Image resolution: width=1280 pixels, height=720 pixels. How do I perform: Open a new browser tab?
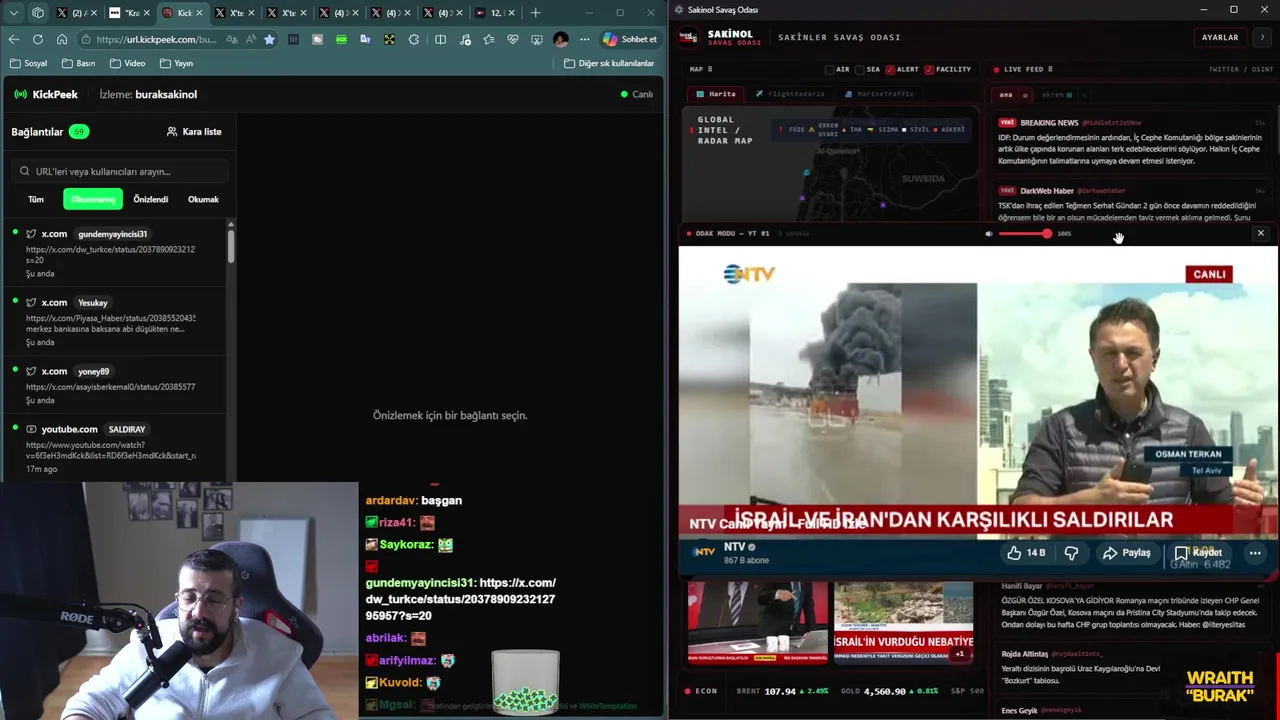coord(535,13)
